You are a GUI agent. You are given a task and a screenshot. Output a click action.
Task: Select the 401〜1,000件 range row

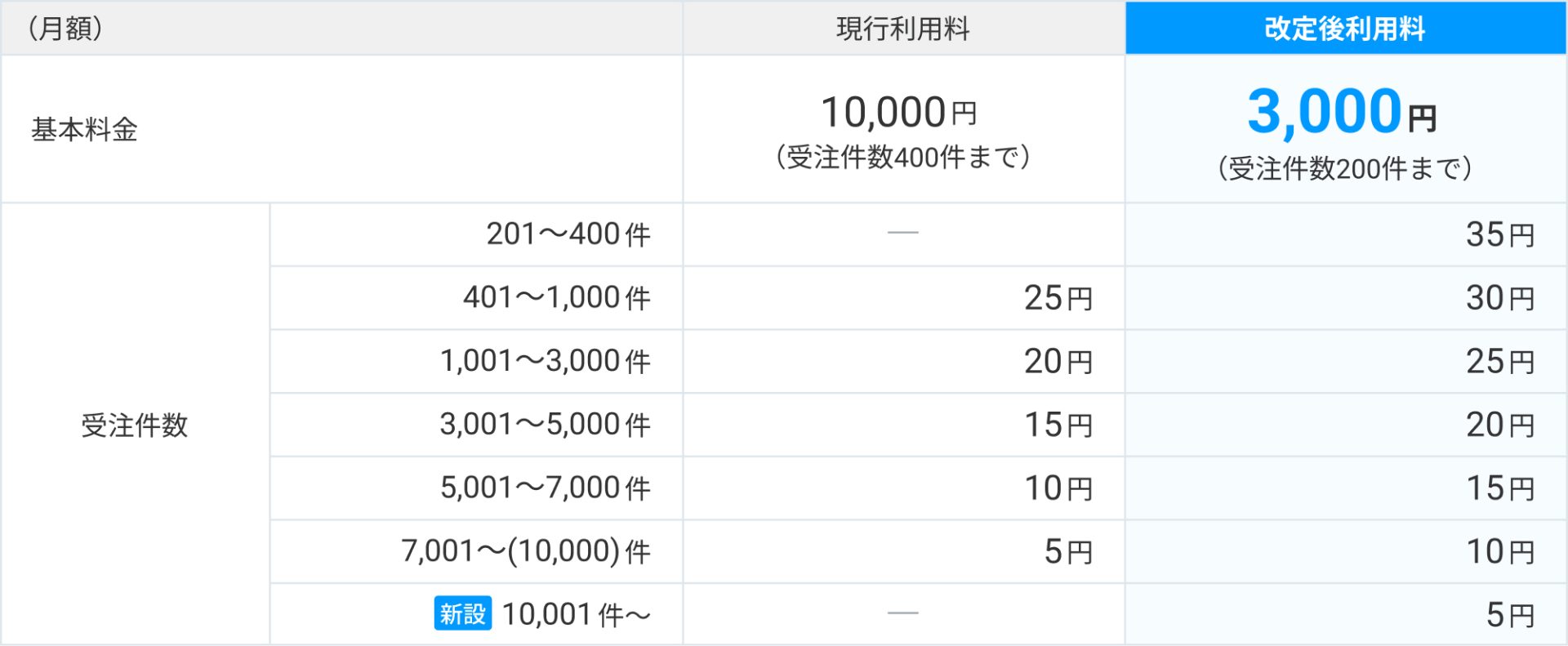[918, 298]
